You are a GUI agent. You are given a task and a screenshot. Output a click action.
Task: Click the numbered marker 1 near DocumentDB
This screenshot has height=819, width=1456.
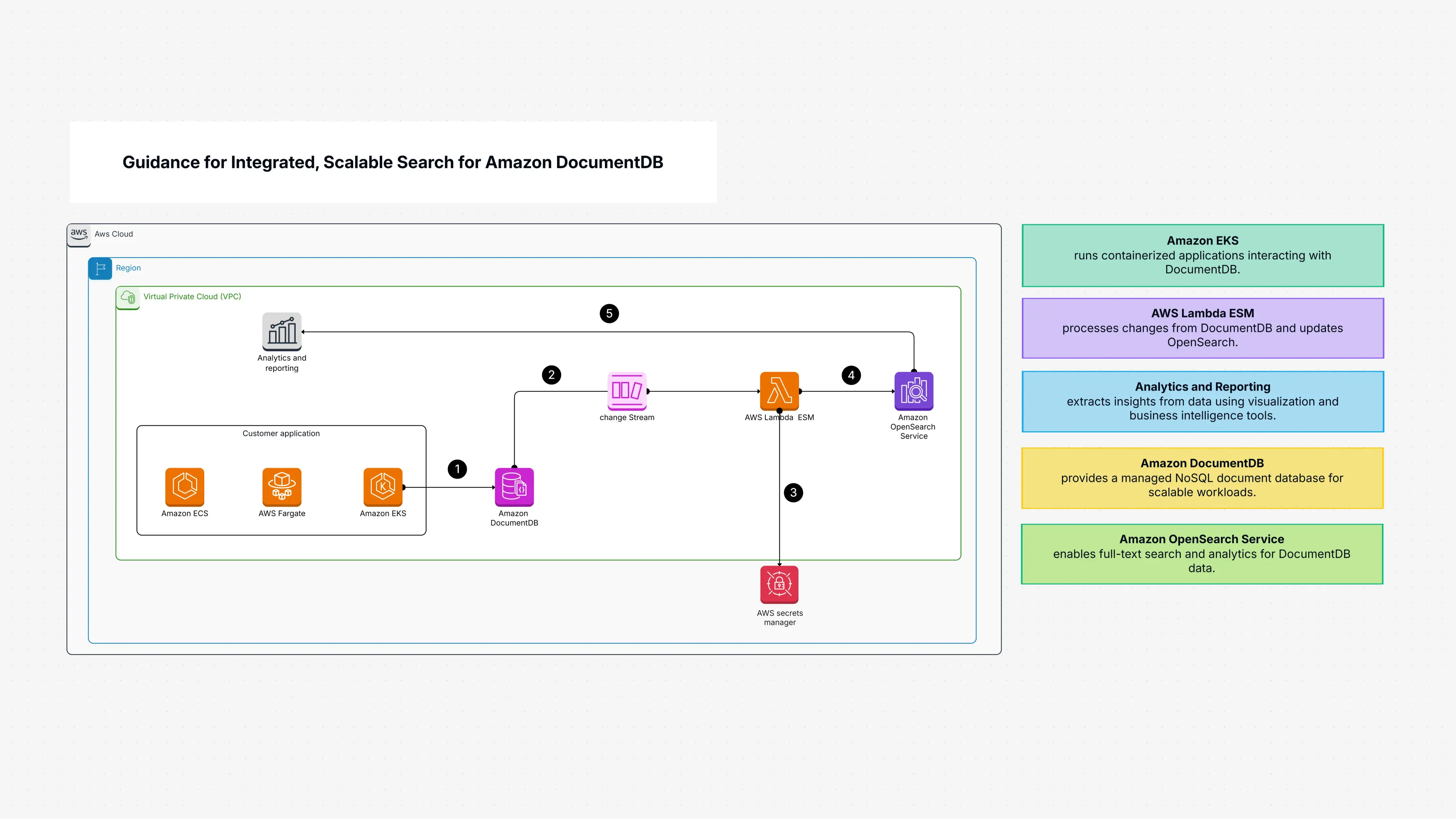click(457, 469)
